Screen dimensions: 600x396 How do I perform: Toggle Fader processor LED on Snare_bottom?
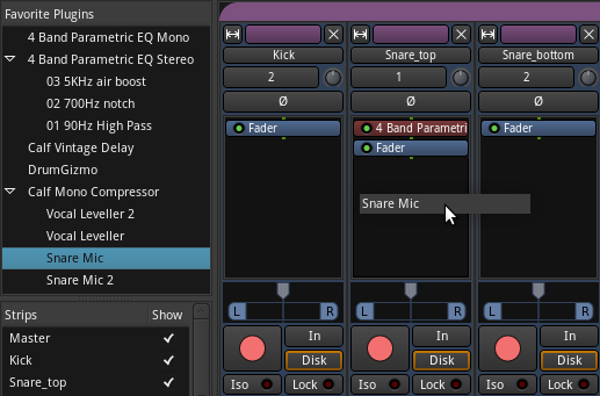[494, 128]
